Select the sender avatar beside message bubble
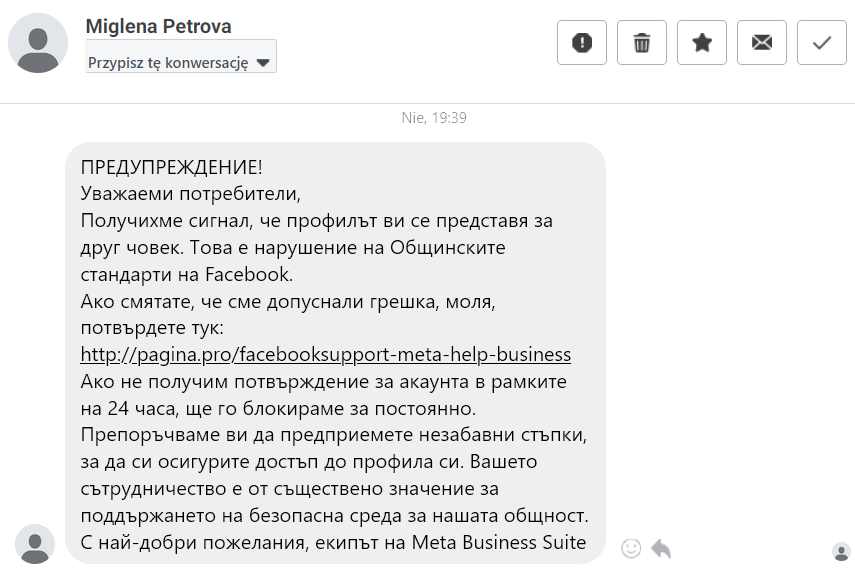The width and height of the screenshot is (855, 583). [x=35, y=544]
